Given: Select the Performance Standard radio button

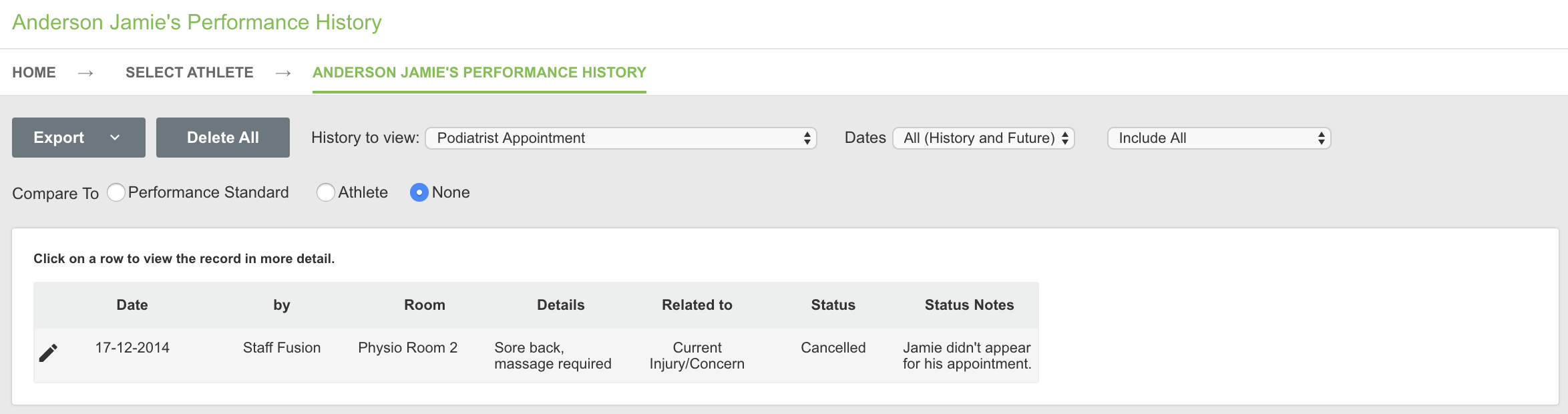Looking at the screenshot, I should click(x=116, y=192).
